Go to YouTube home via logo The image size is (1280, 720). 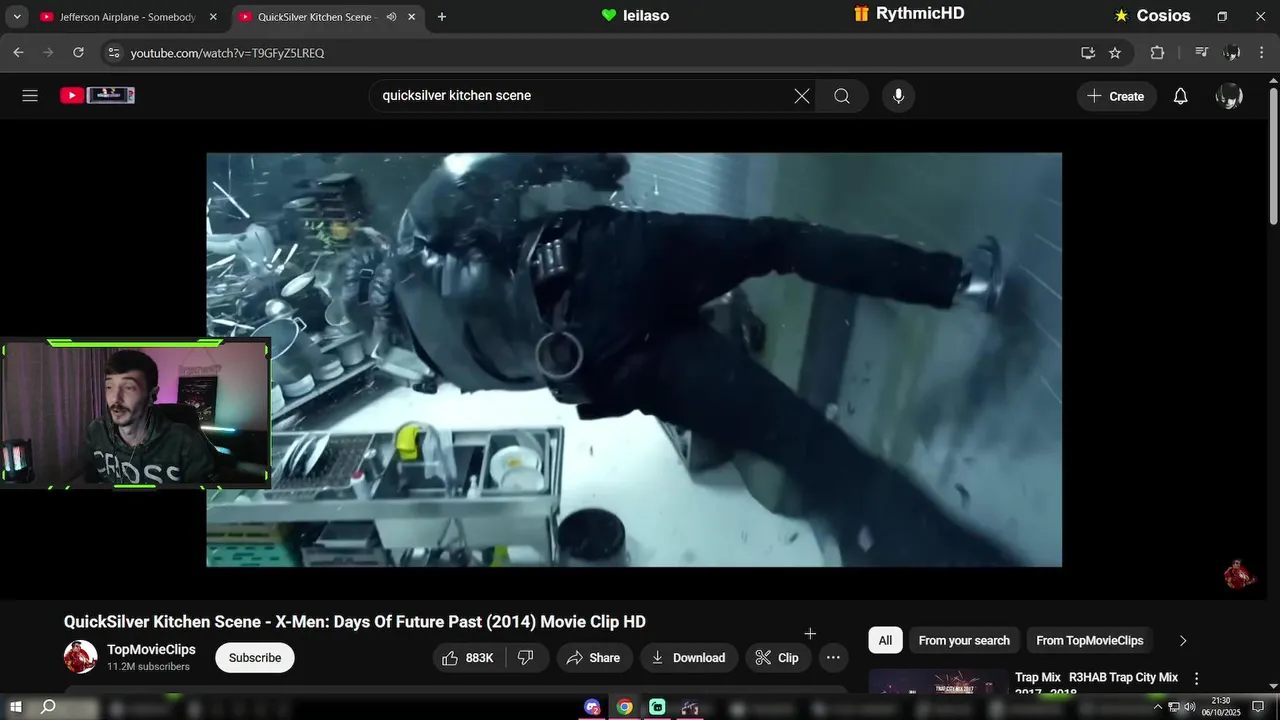(x=97, y=96)
